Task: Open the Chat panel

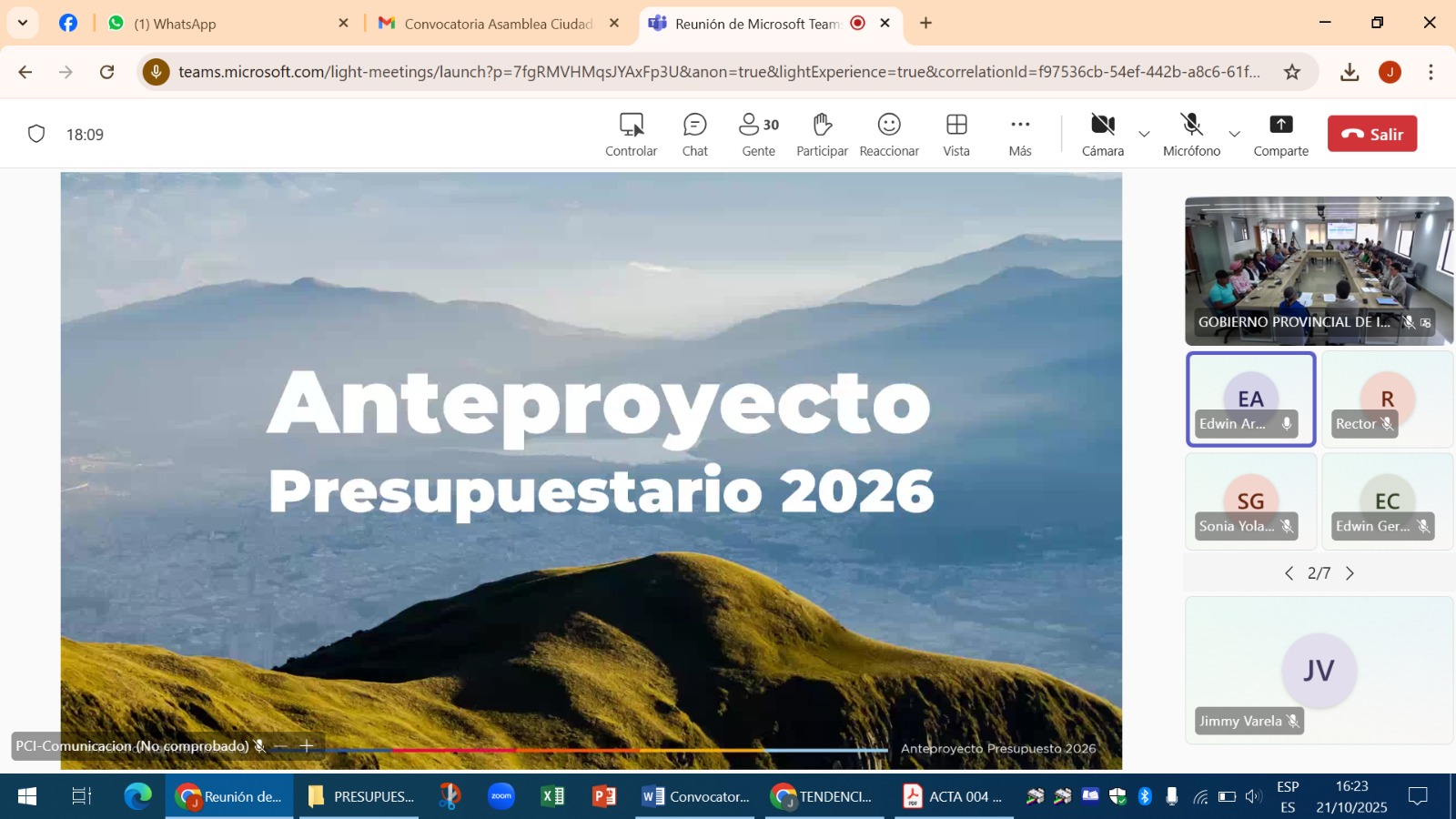Action: coord(694,134)
